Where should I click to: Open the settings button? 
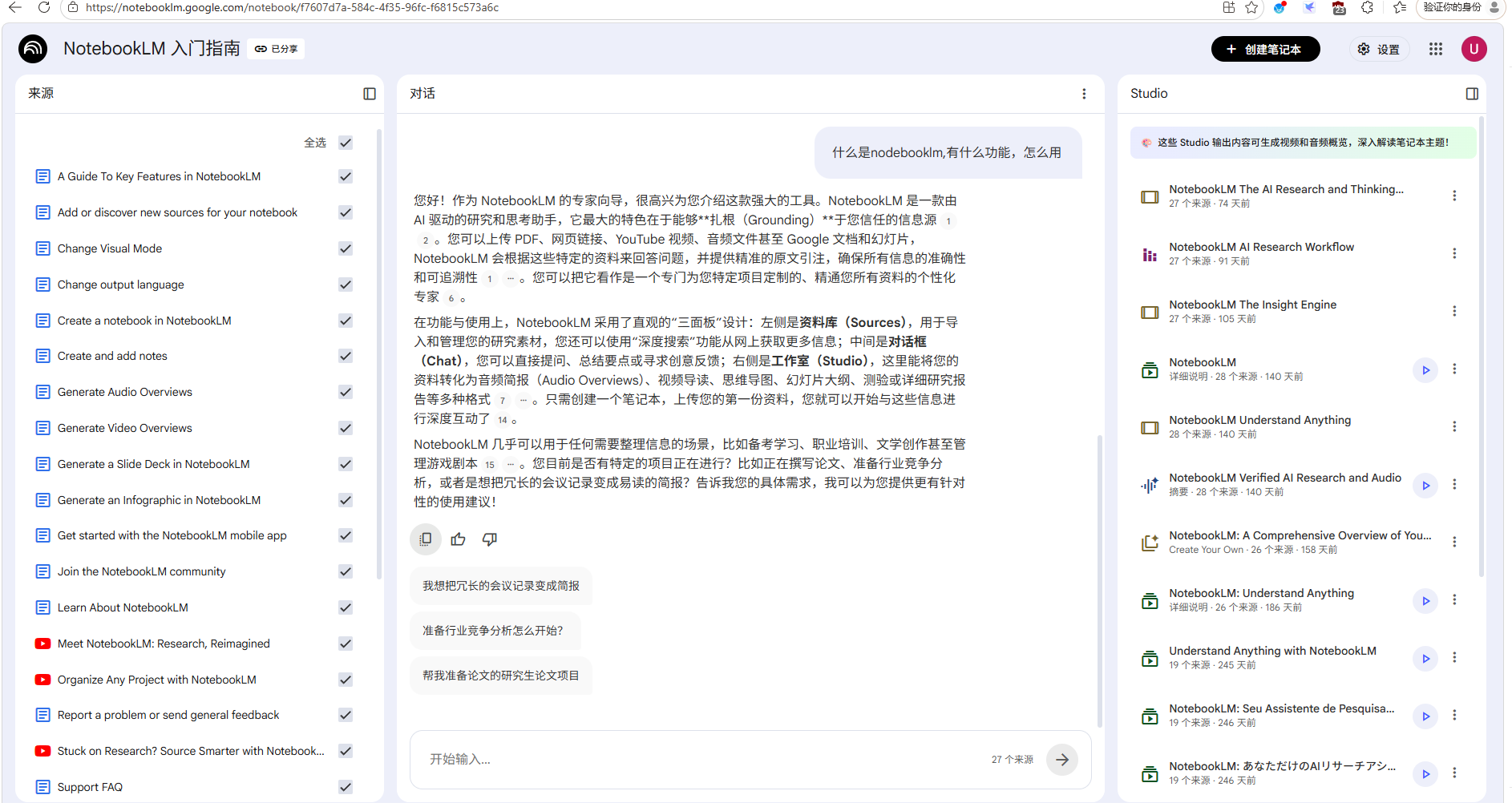coord(1379,49)
